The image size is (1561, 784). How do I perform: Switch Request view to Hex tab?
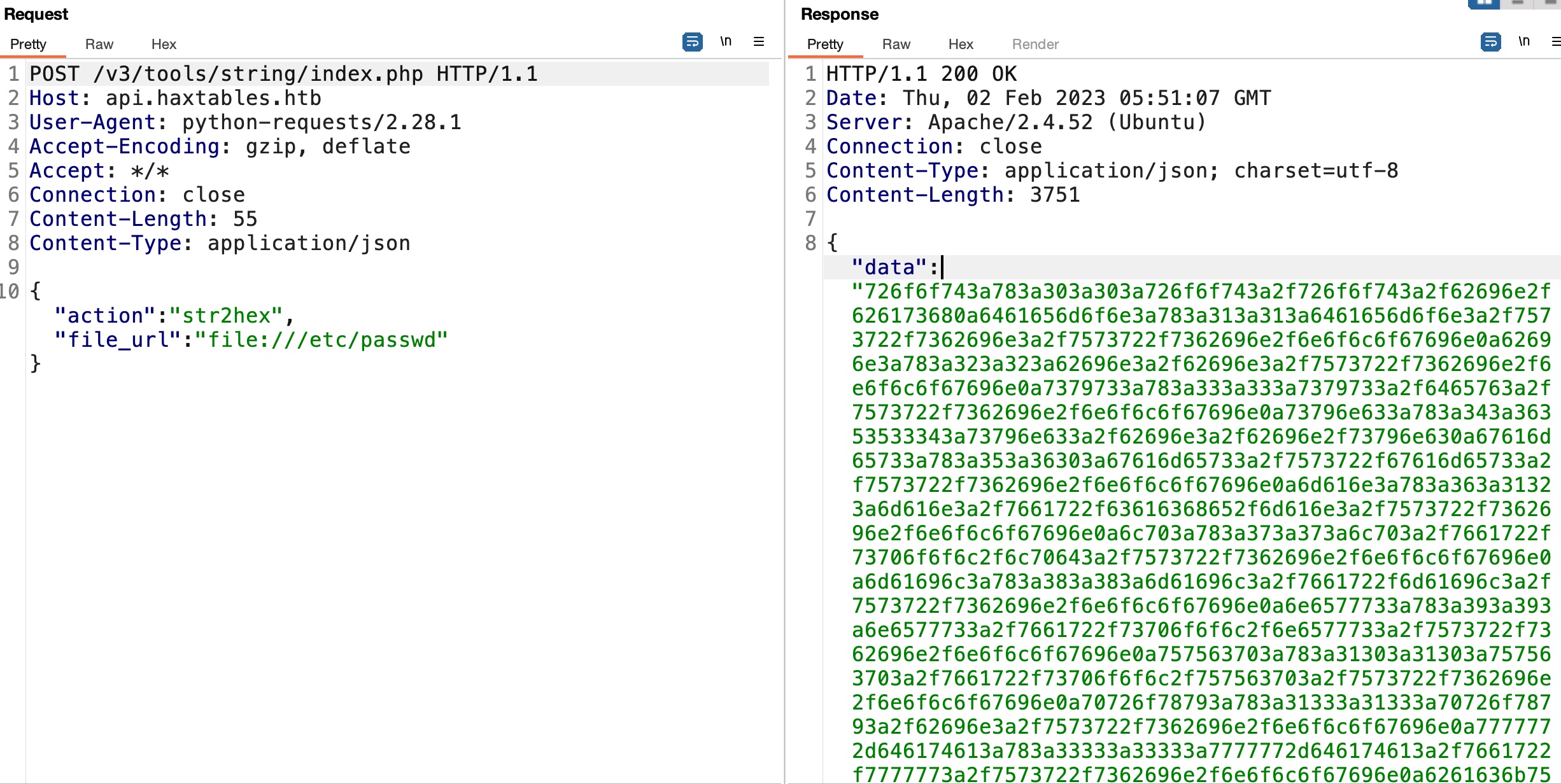164,45
